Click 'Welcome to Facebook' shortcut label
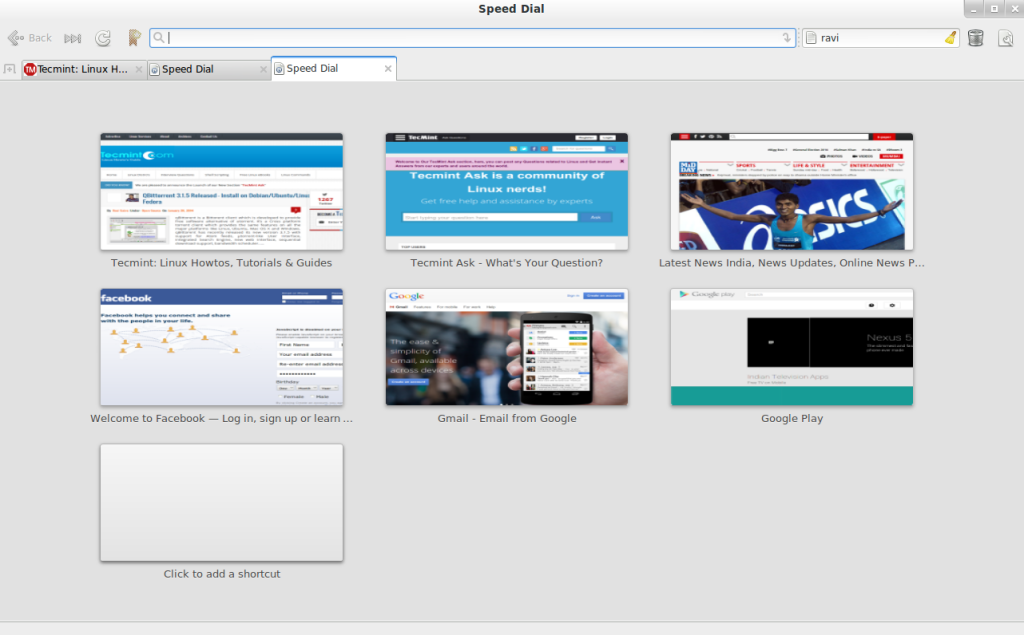The image size is (1024, 635). click(221, 418)
